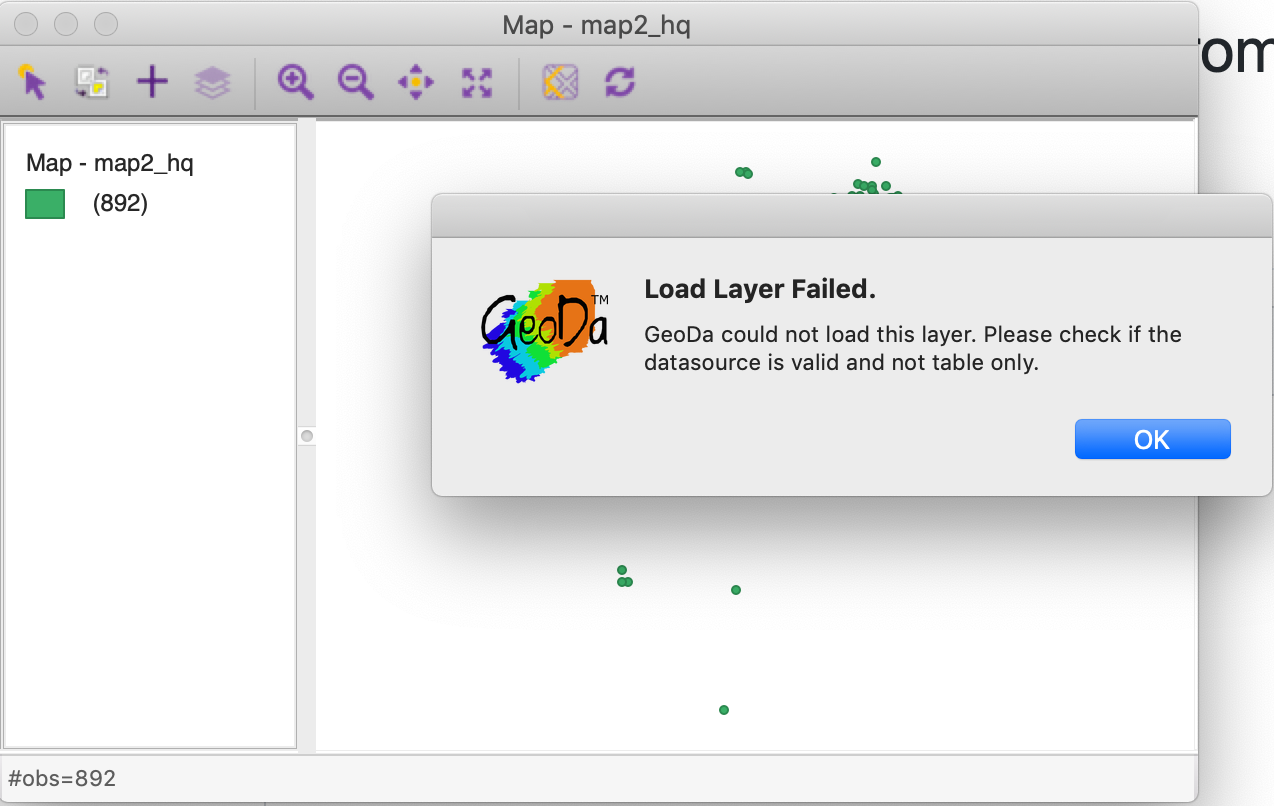Click the Map - map2_hq window title bar

tap(596, 25)
